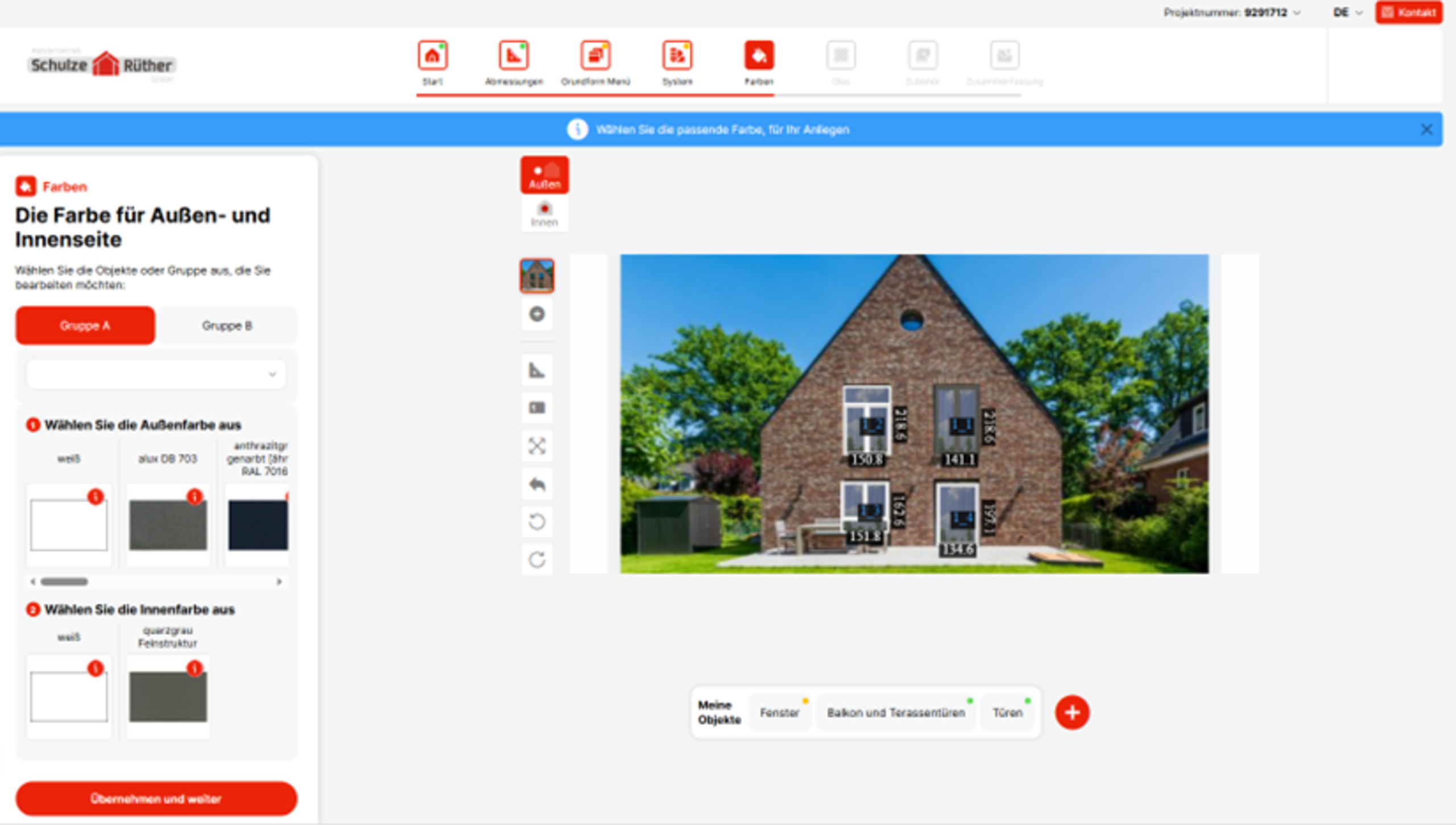
Task: Select the Fenster objects tab
Action: [x=779, y=712]
